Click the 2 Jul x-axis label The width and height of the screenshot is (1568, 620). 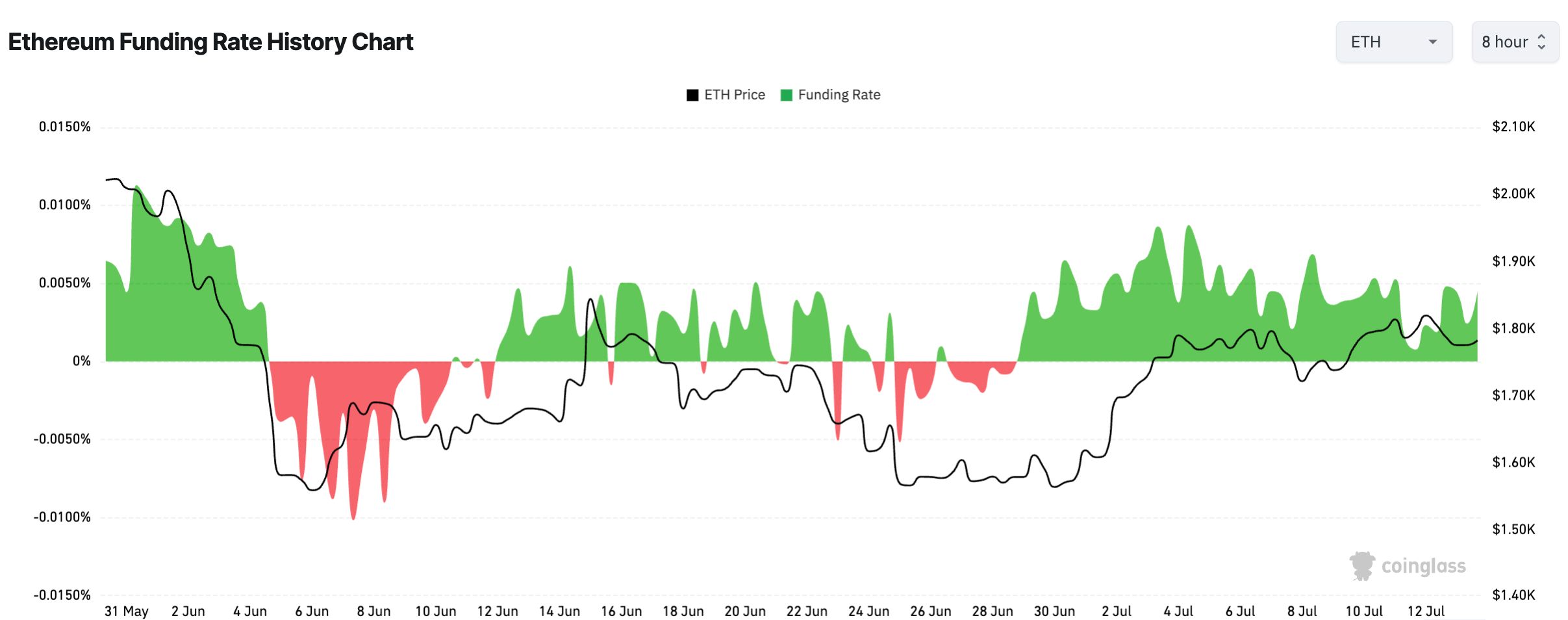tap(1117, 612)
